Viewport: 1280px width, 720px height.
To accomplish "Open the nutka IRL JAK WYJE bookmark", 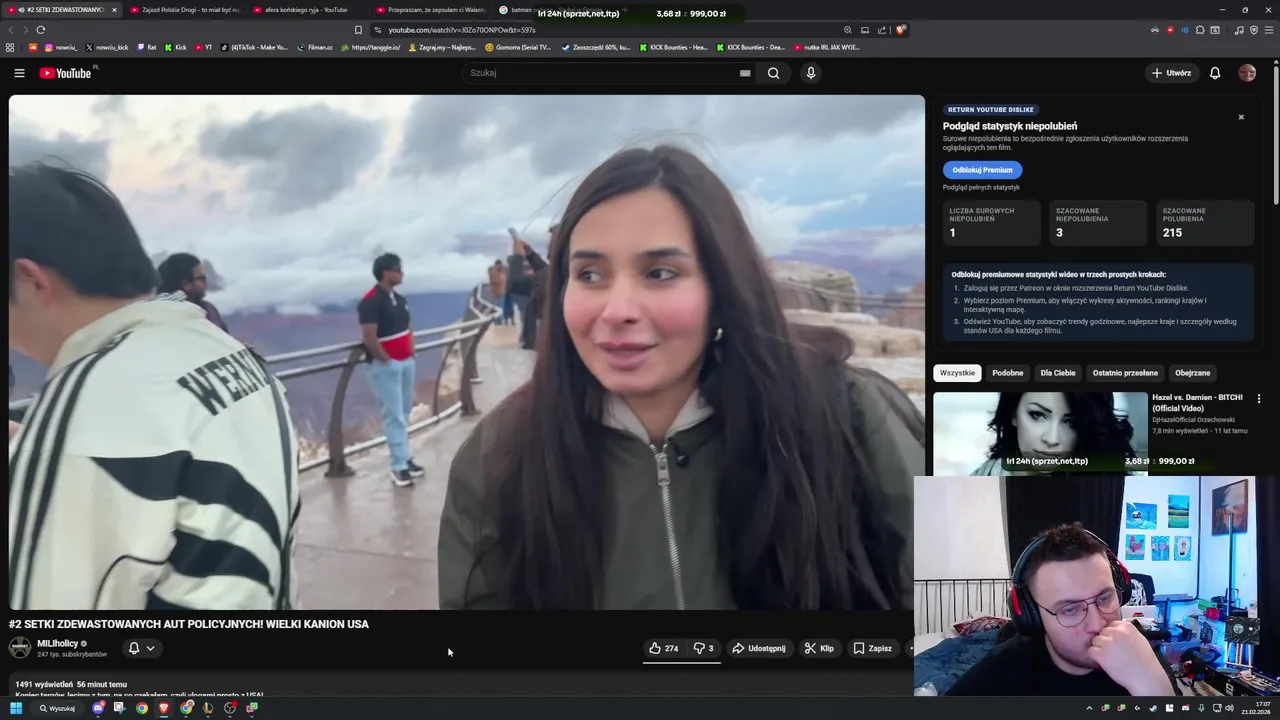I will [x=826, y=47].
